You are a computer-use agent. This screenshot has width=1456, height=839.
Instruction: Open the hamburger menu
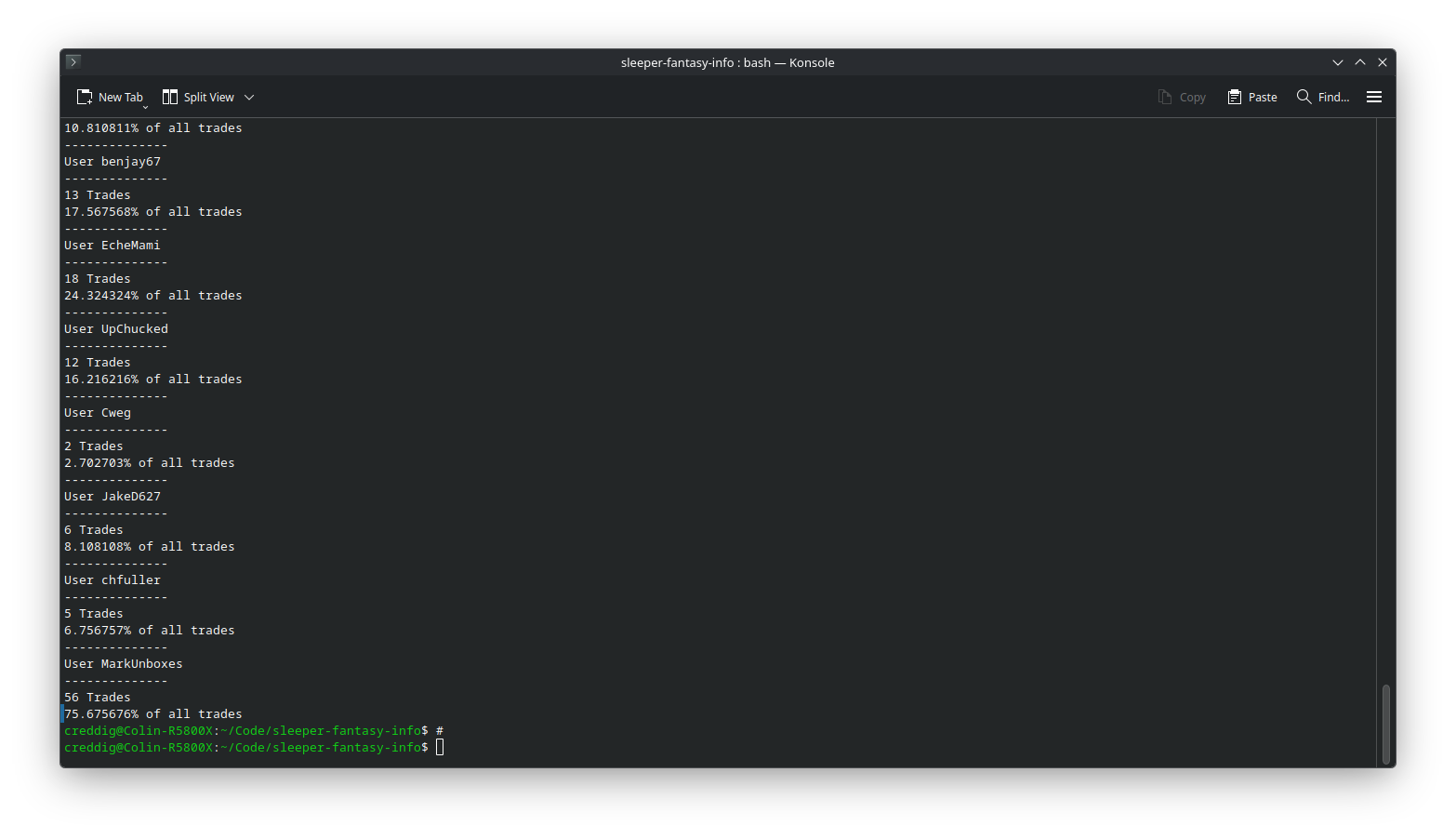tap(1374, 97)
